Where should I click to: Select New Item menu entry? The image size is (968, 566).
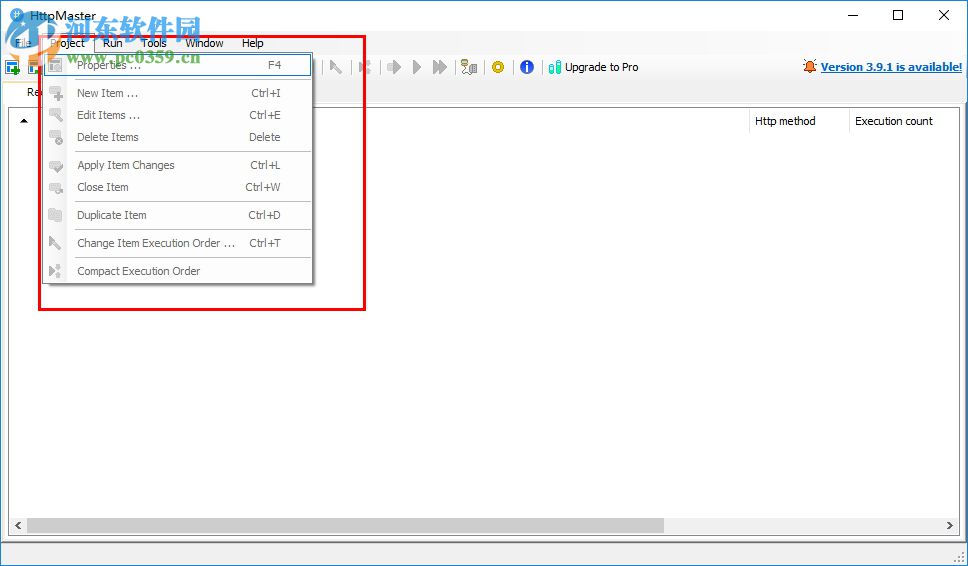coord(177,93)
